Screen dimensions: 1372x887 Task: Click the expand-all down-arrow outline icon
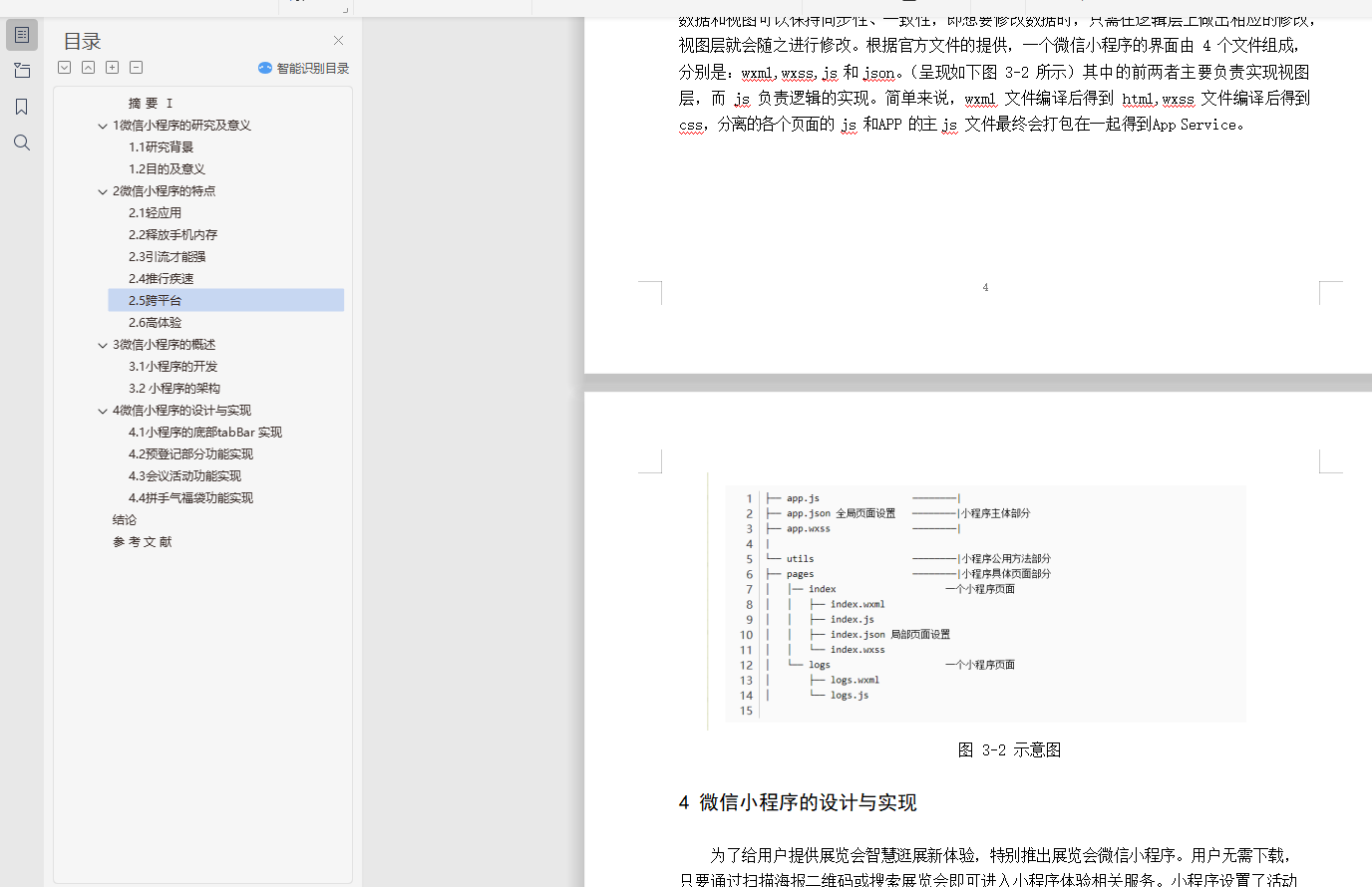(65, 68)
